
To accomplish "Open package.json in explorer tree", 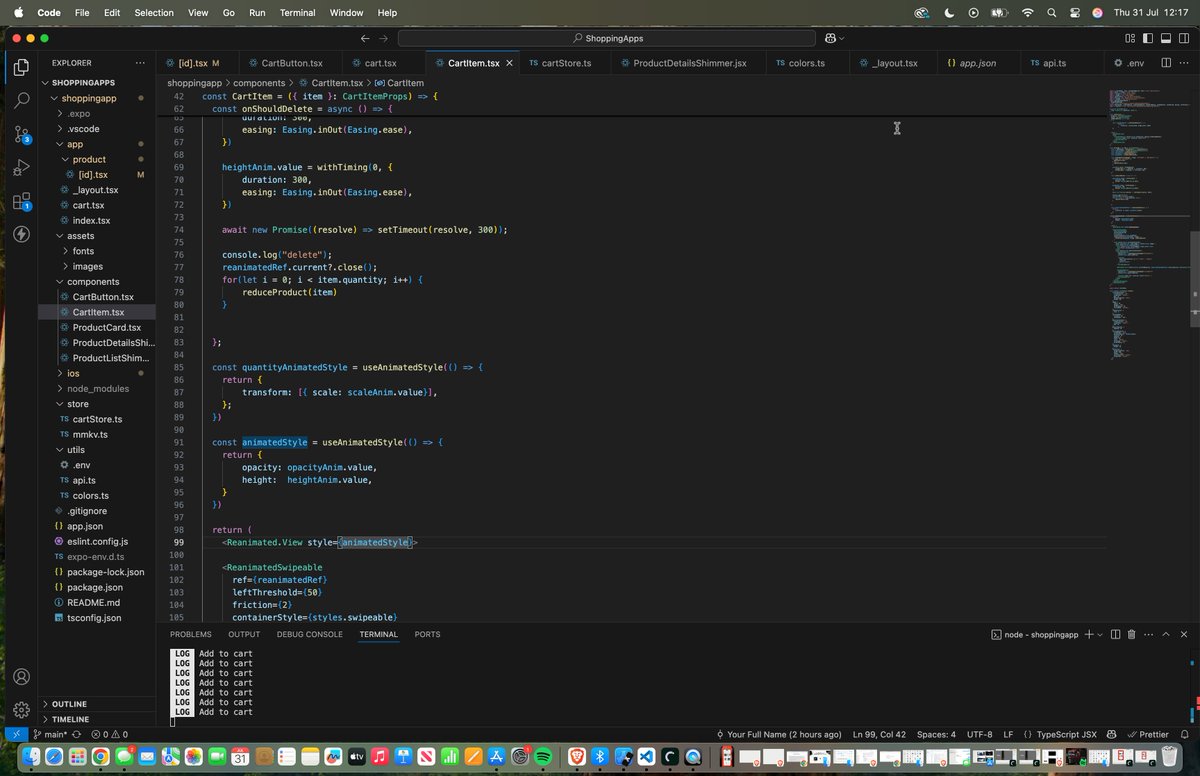I will pyautogui.click(x=95, y=587).
